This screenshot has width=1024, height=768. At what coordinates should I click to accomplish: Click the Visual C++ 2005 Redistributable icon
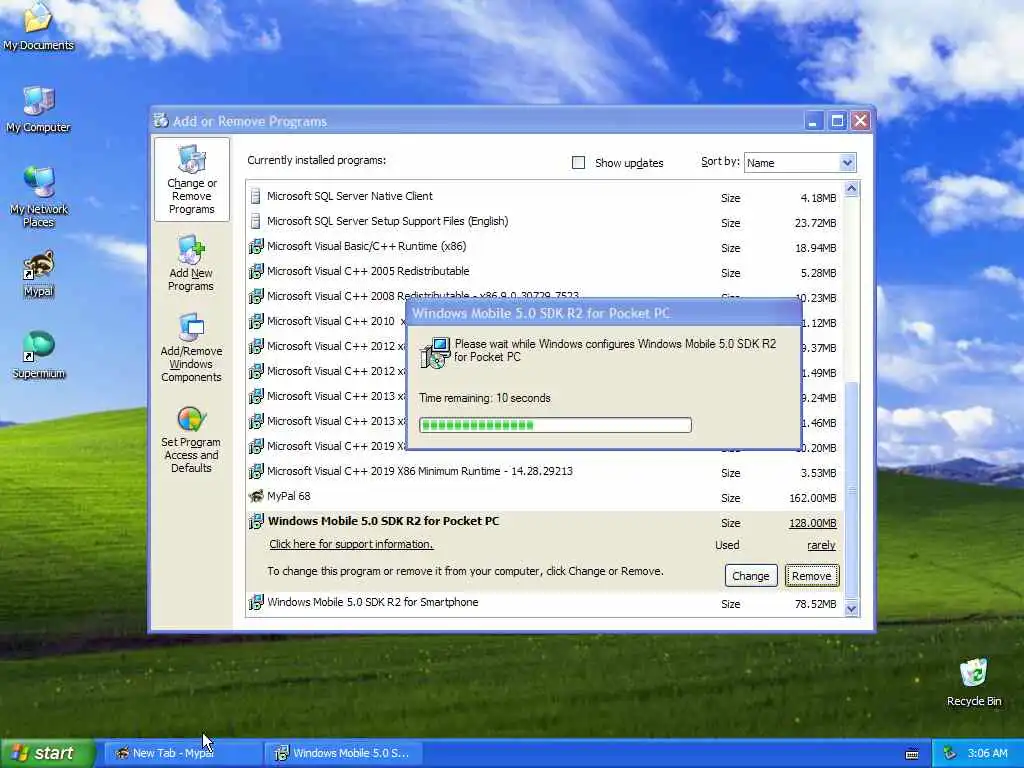tap(256, 271)
